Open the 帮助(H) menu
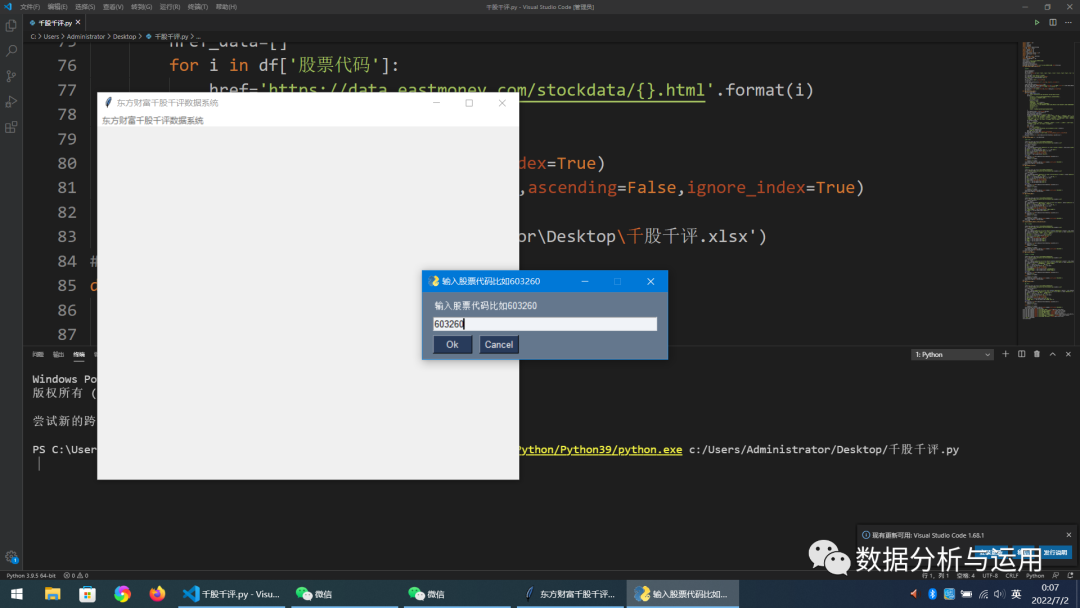This screenshot has width=1080, height=608. click(226, 7)
